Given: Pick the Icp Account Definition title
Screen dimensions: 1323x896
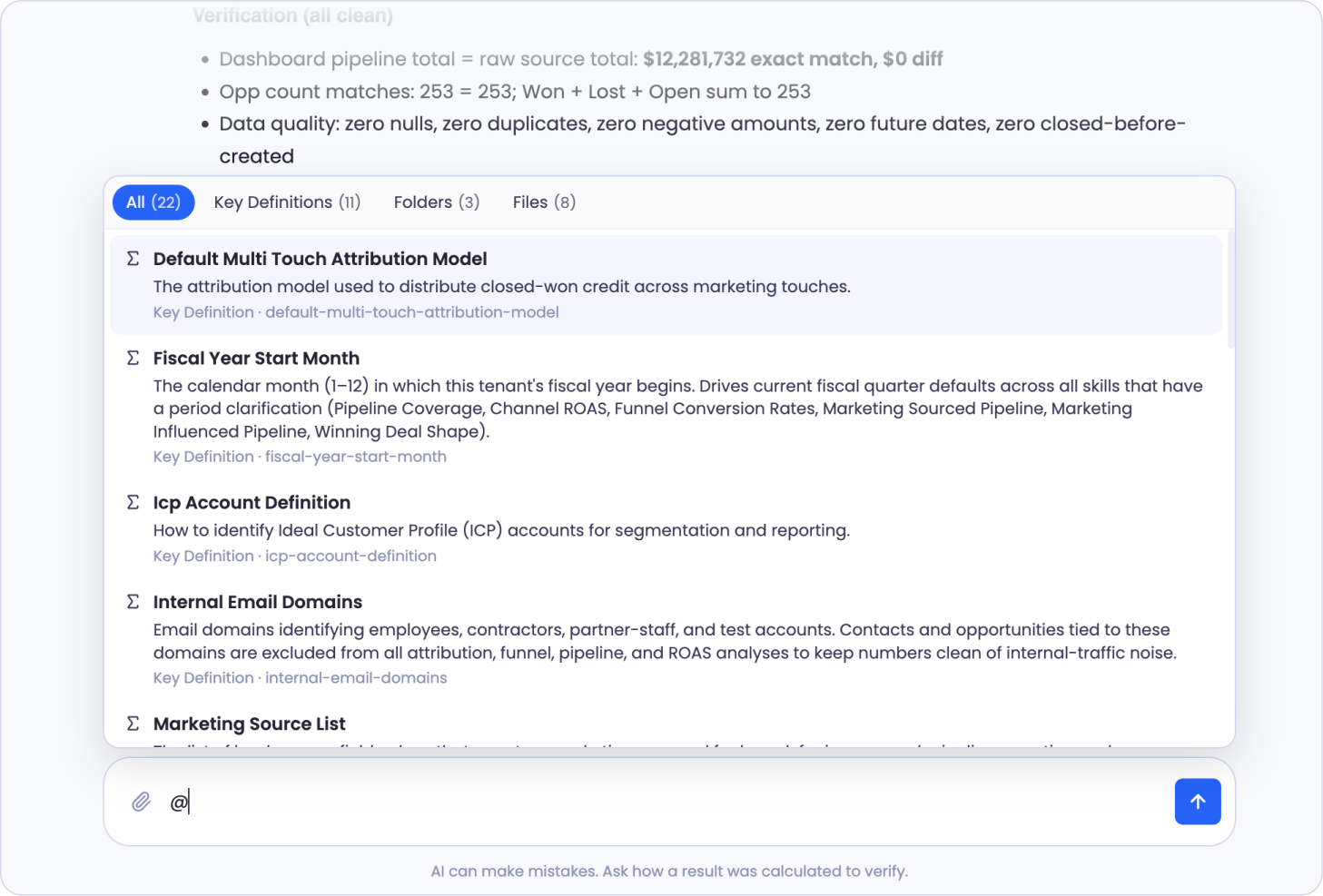Looking at the screenshot, I should (252, 502).
